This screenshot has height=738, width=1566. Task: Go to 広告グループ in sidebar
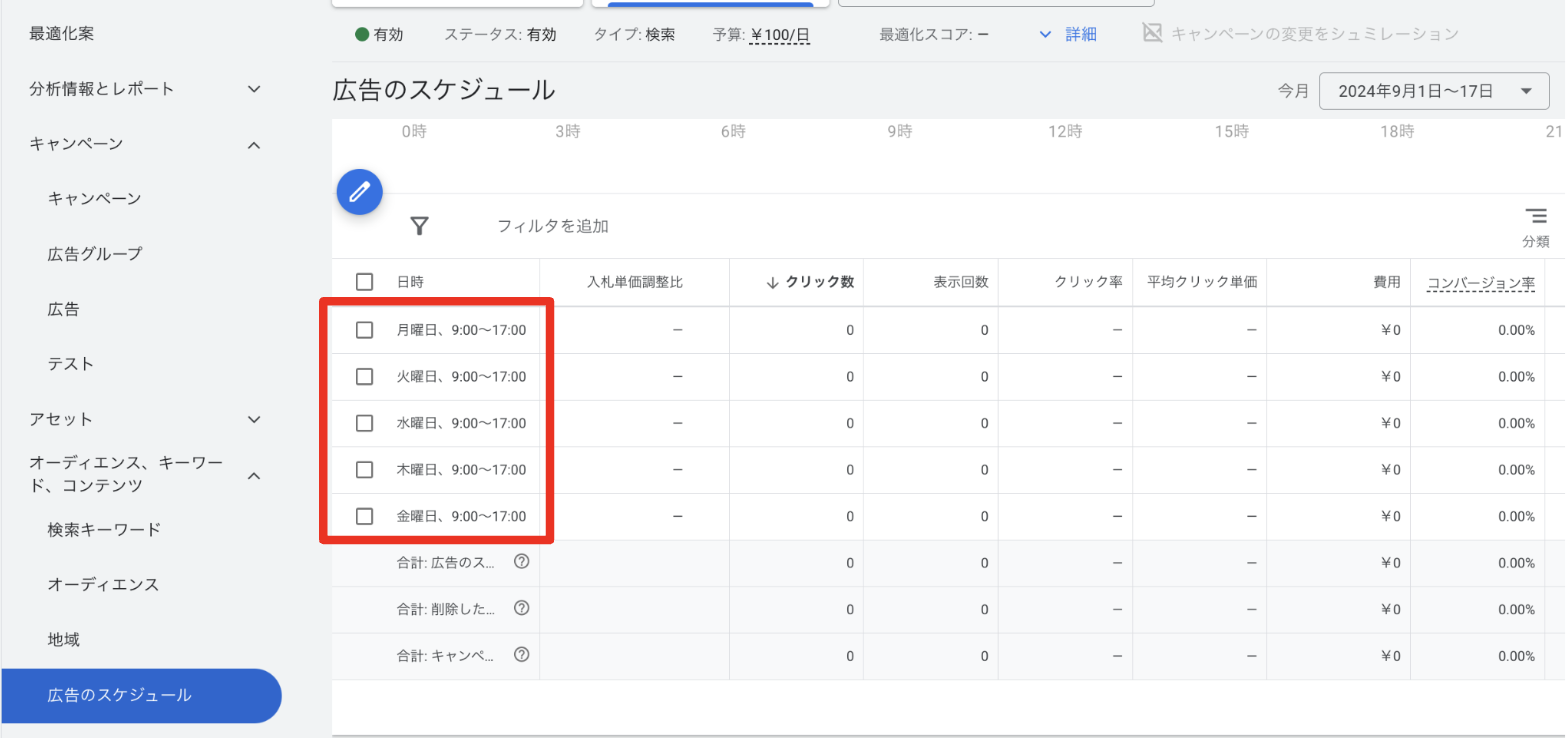(x=94, y=254)
